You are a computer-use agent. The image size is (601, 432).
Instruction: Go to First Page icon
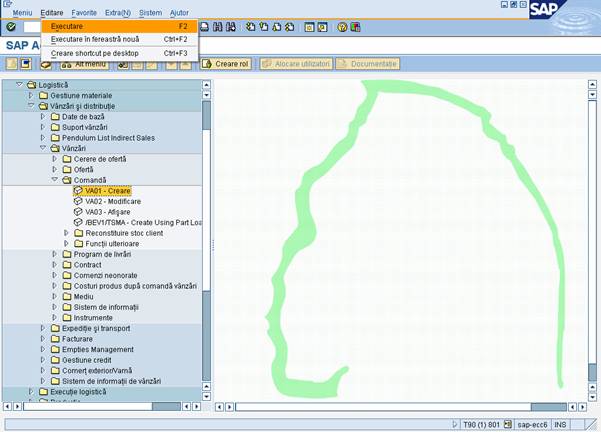(251, 27)
